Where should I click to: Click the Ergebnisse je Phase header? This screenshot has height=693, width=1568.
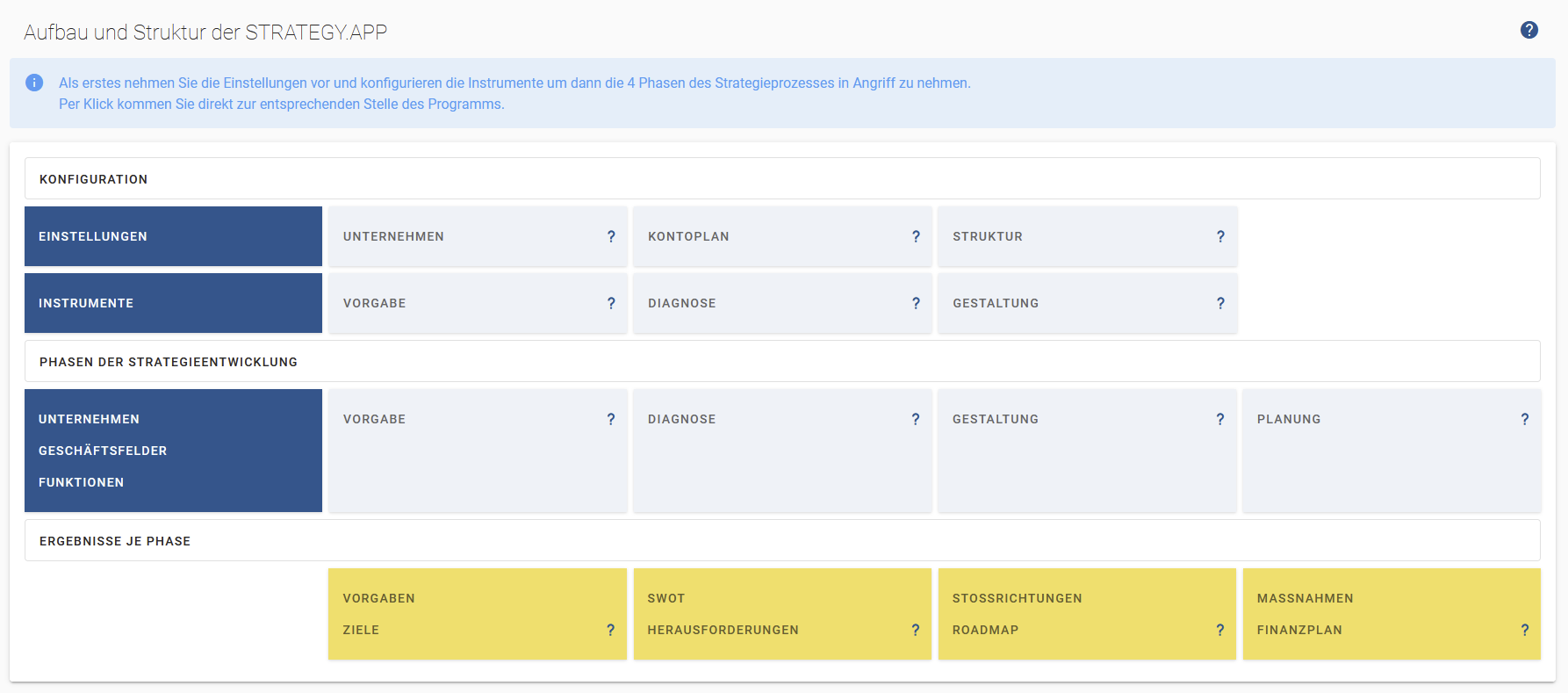[782, 540]
